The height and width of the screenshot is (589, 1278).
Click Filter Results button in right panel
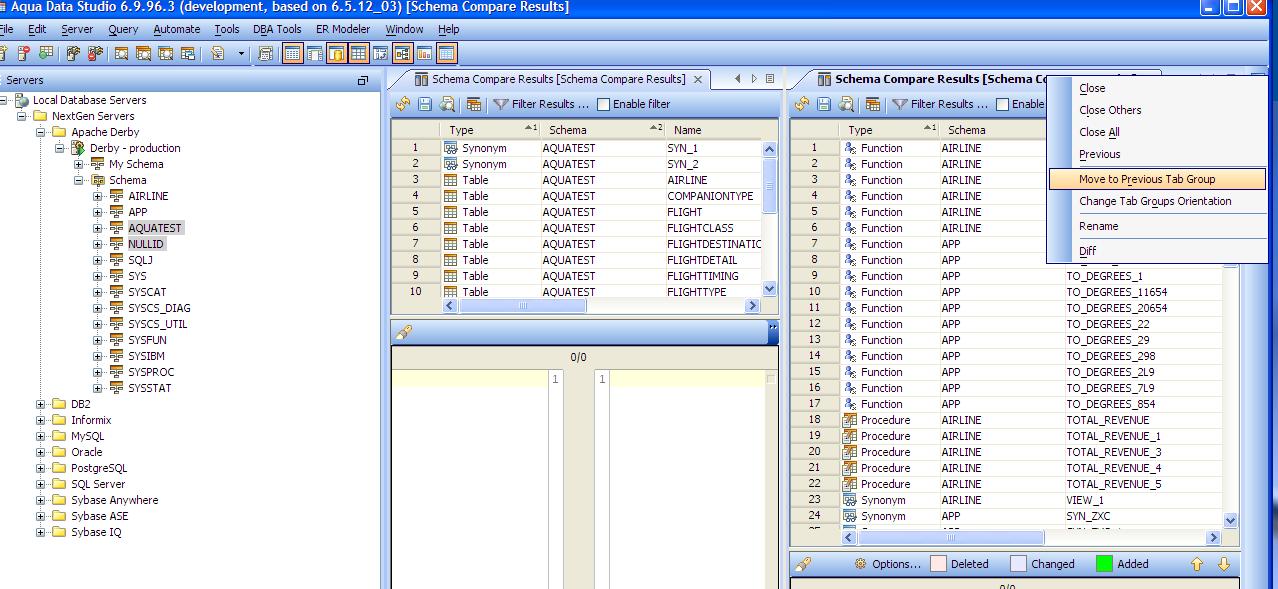pyautogui.click(x=940, y=104)
